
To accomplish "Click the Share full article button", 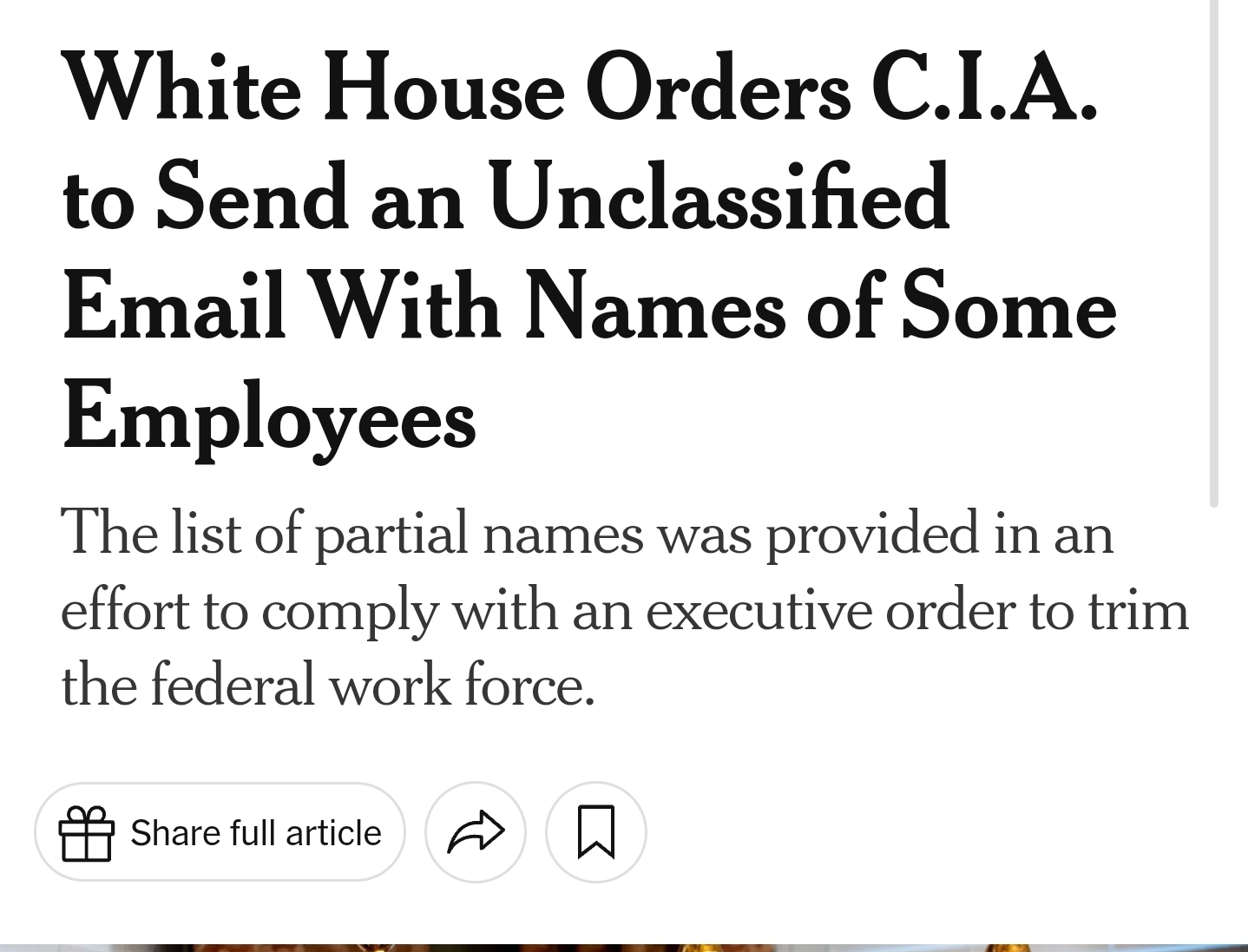I will click(x=220, y=832).
